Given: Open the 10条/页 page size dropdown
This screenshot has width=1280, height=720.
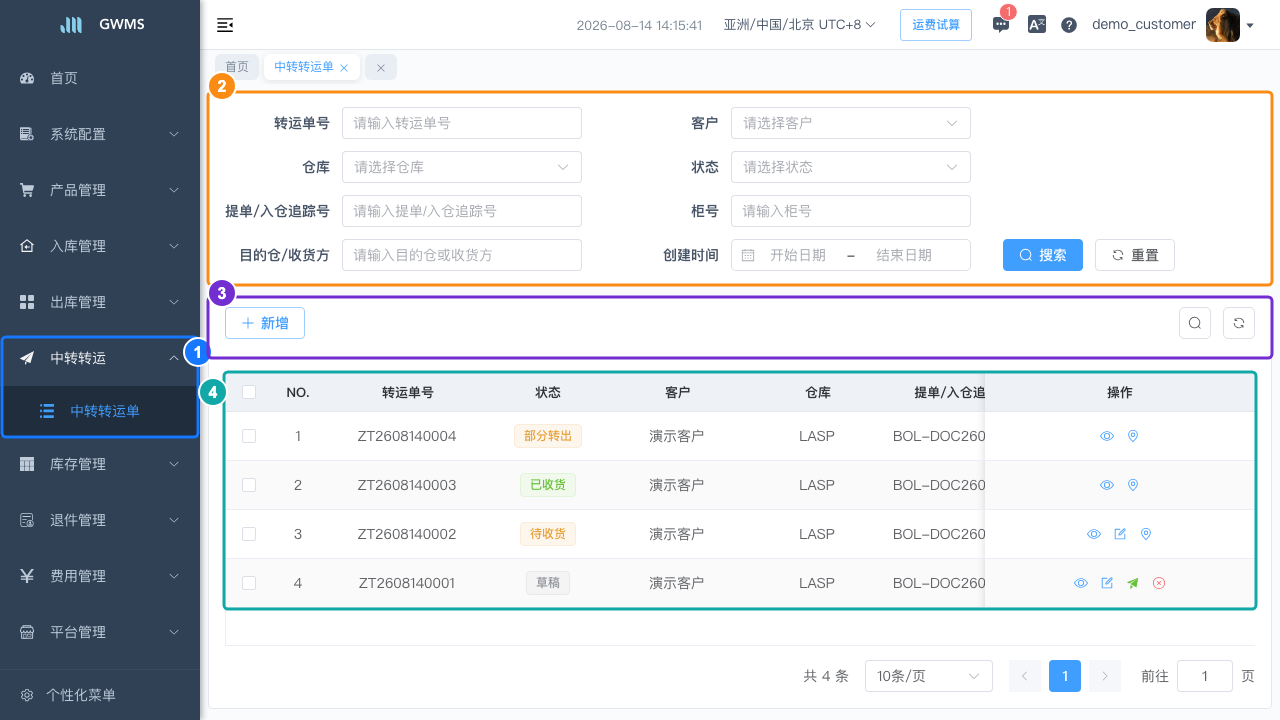Looking at the screenshot, I should coord(929,676).
